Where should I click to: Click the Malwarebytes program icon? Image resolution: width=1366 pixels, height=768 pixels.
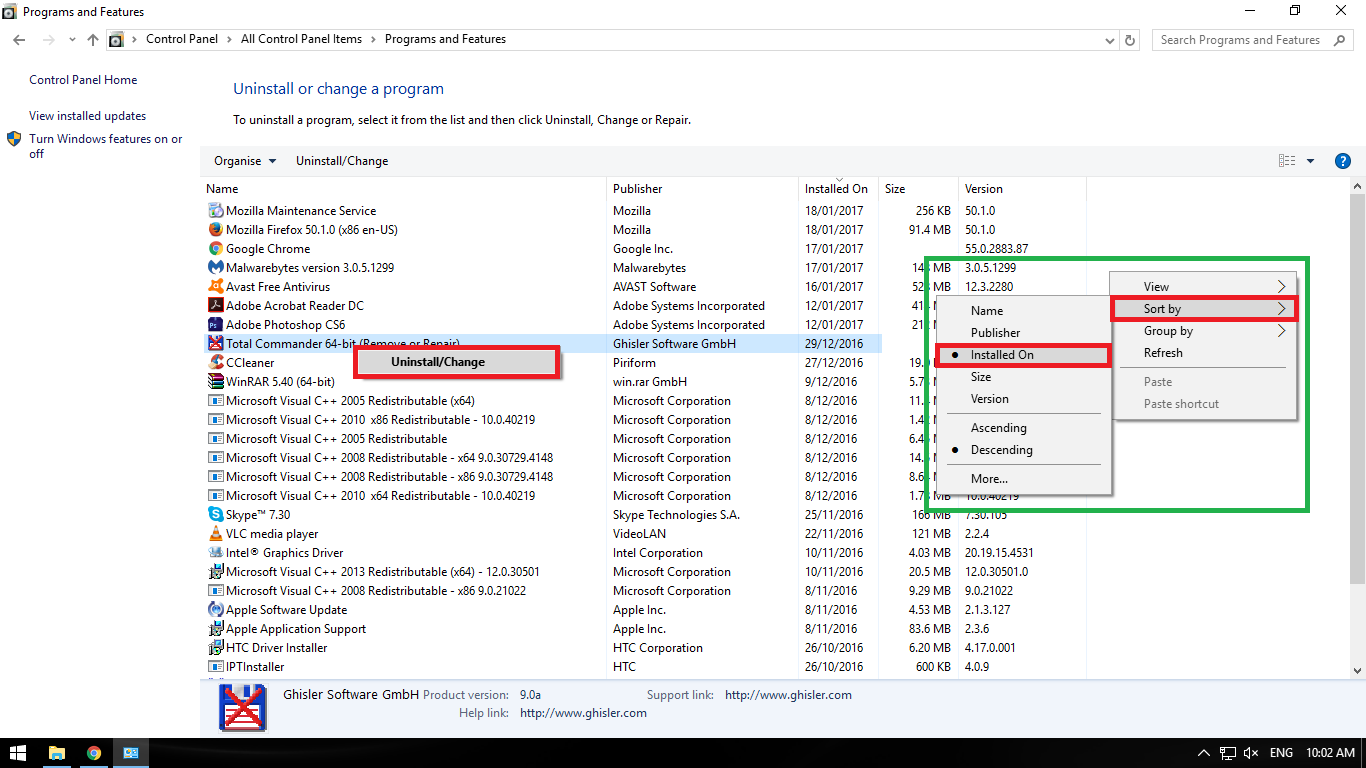pyautogui.click(x=215, y=268)
